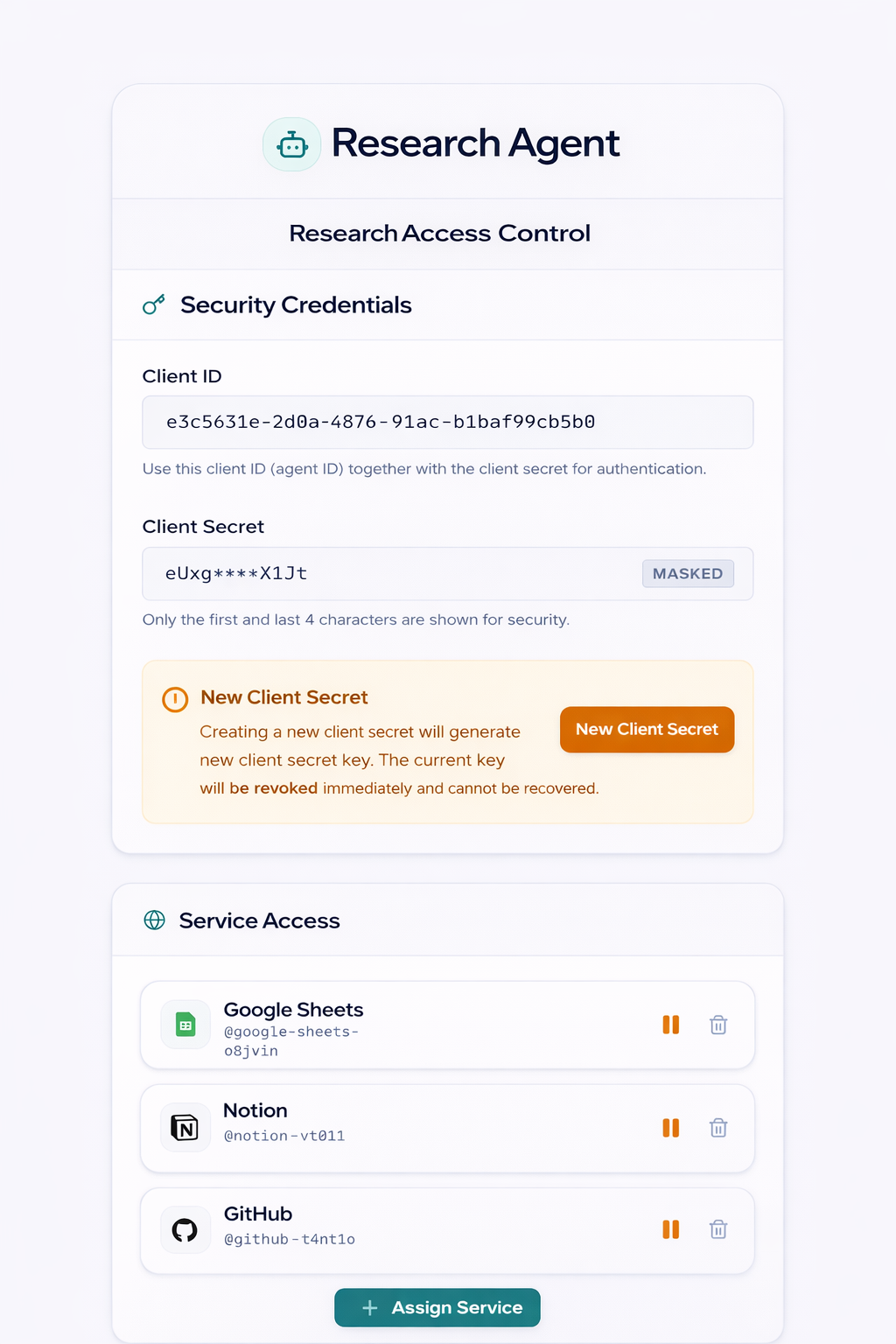The image size is (896, 1344).
Task: Click the Assign Service button
Action: [437, 1307]
